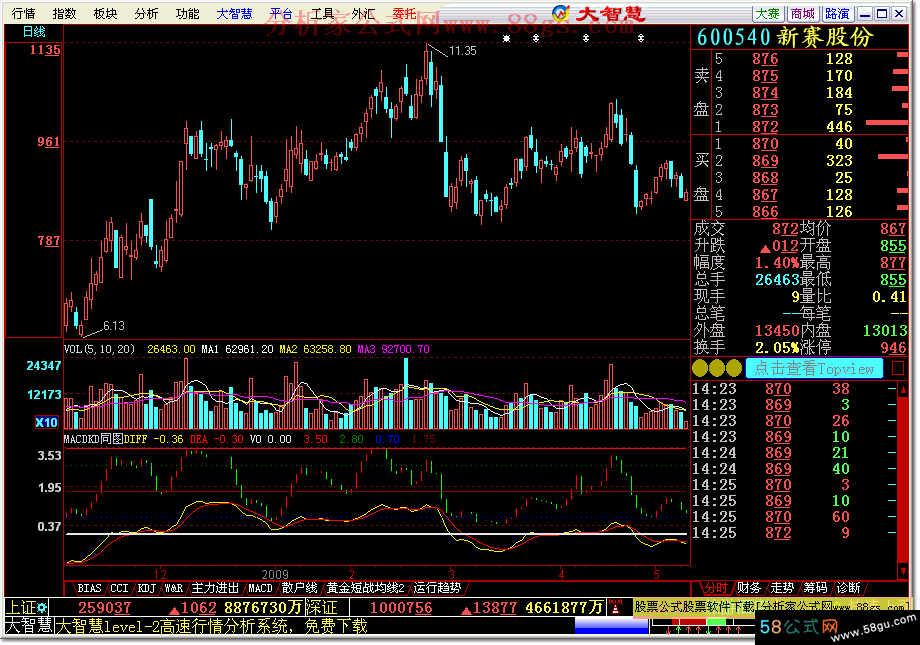Open the 外汇 menu
This screenshot has width=920, height=645.
click(x=363, y=13)
